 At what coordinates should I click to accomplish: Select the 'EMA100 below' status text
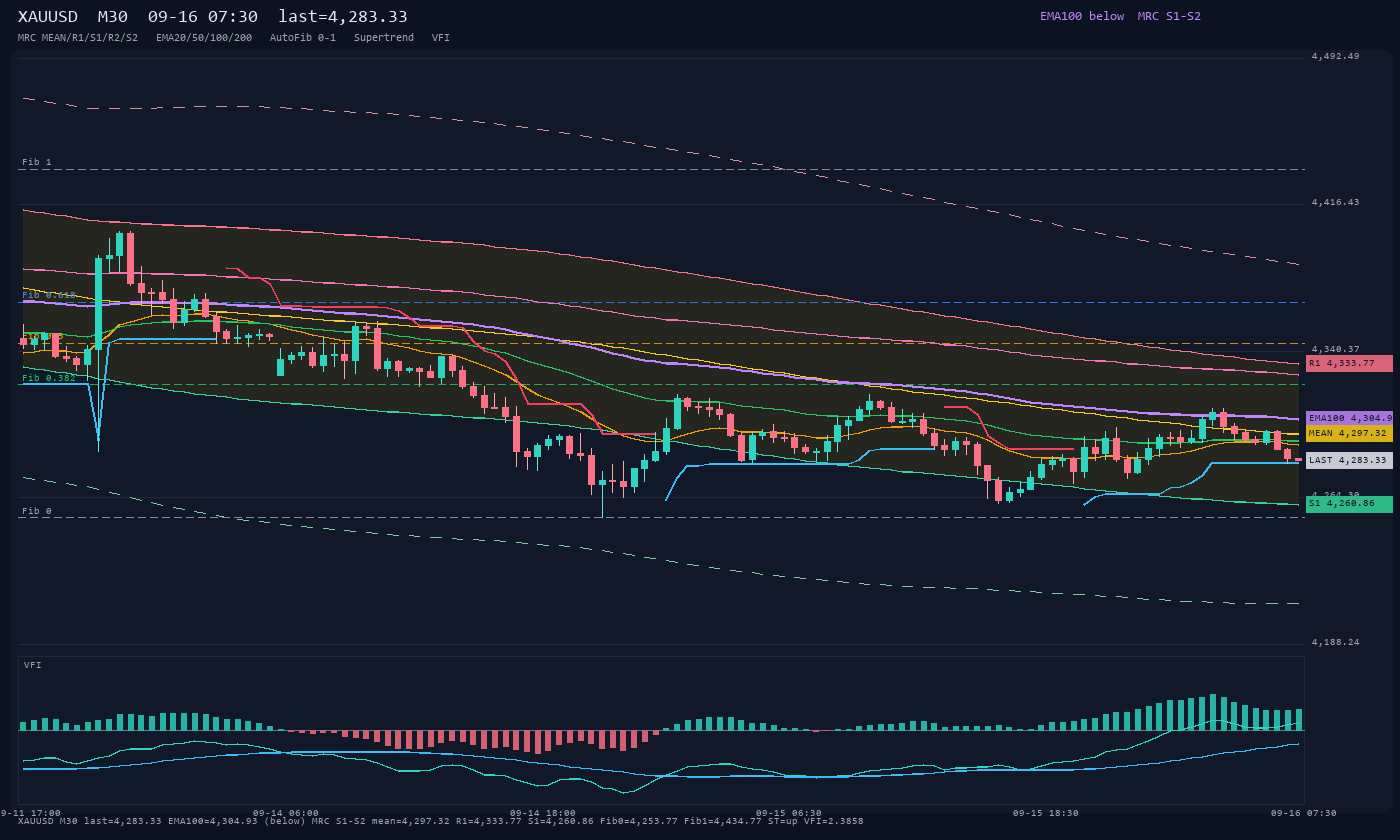pyautogui.click(x=1082, y=16)
